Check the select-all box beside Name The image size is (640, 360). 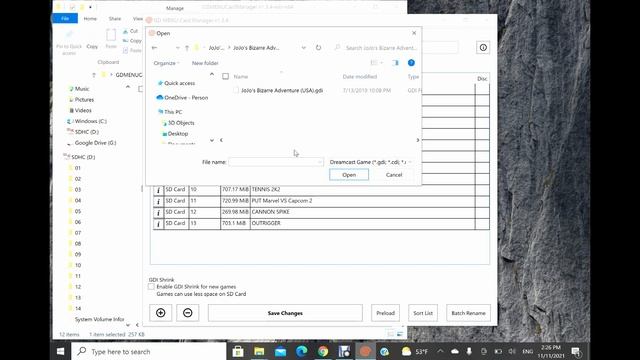pyautogui.click(x=225, y=76)
